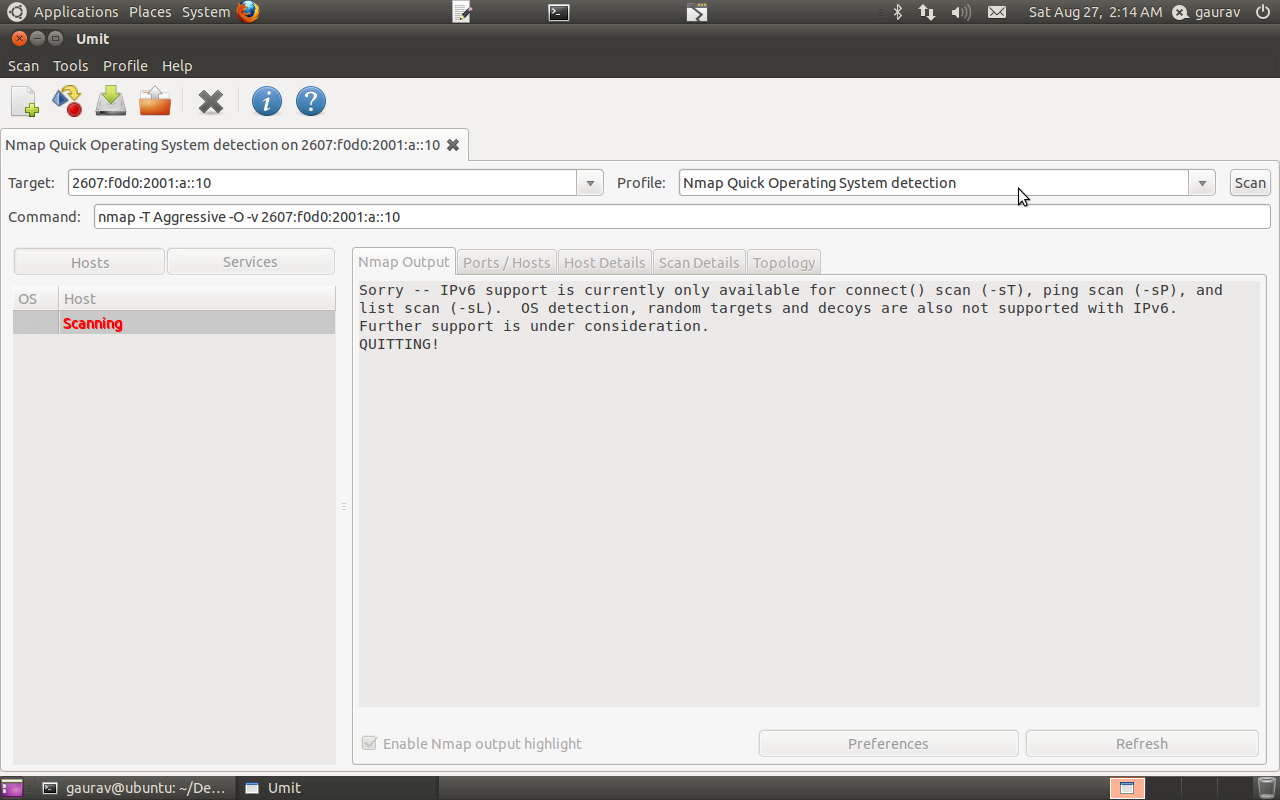This screenshot has height=800, width=1280.
Task: Open the terminal launcher in top panel
Action: 560,12
